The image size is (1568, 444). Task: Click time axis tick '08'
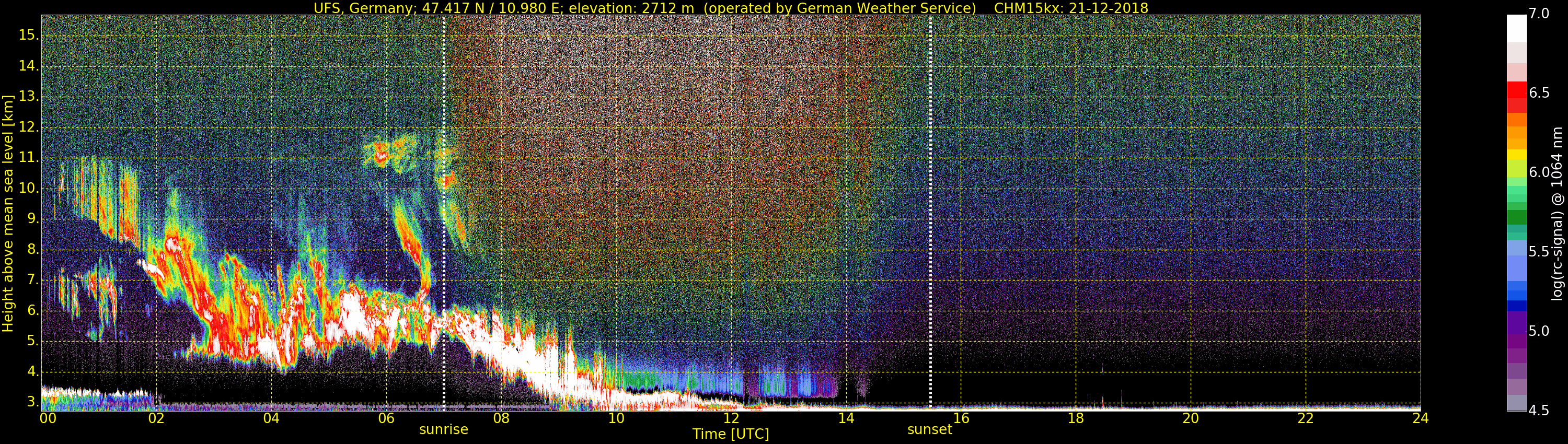[501, 418]
